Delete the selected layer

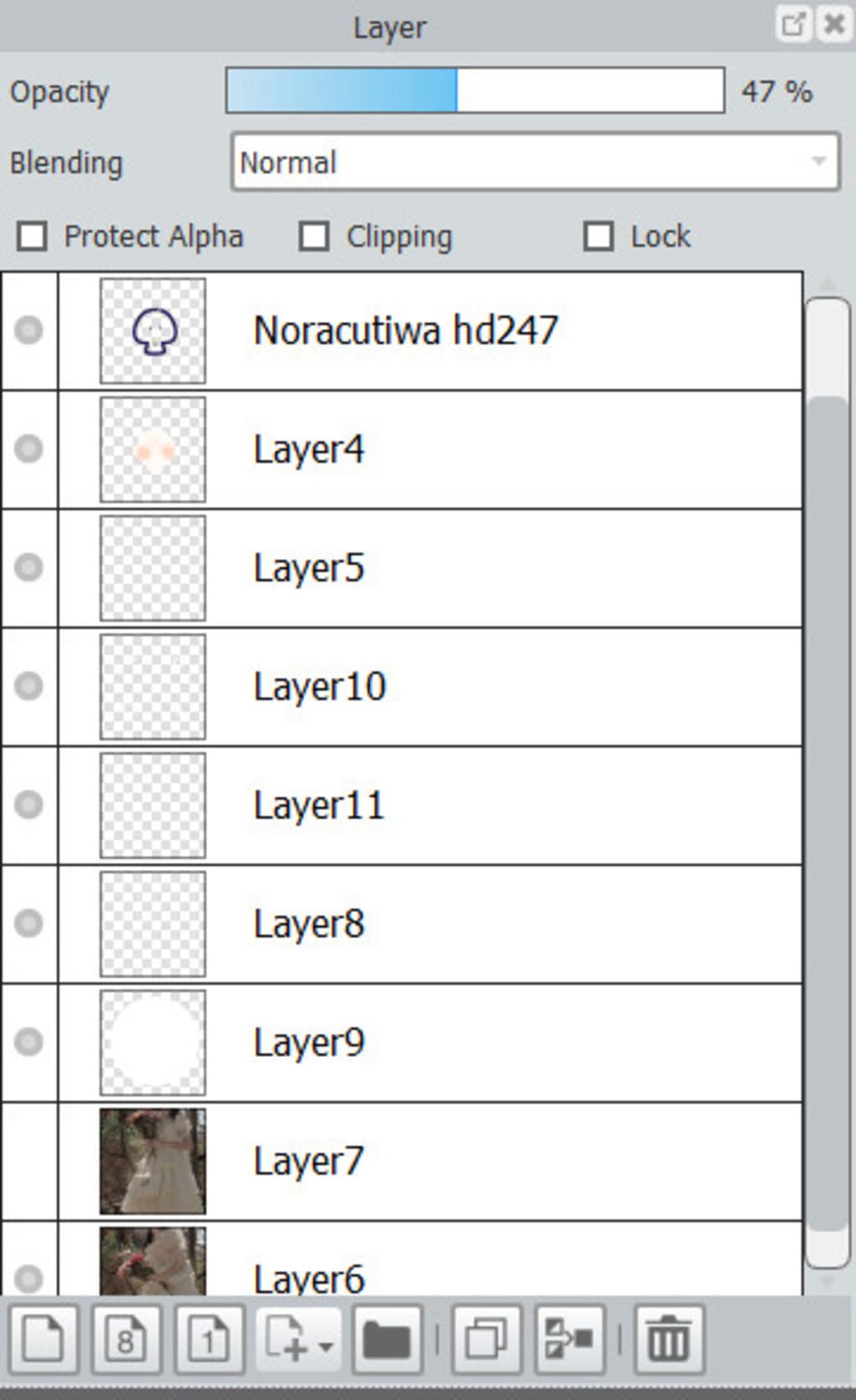tap(669, 1339)
